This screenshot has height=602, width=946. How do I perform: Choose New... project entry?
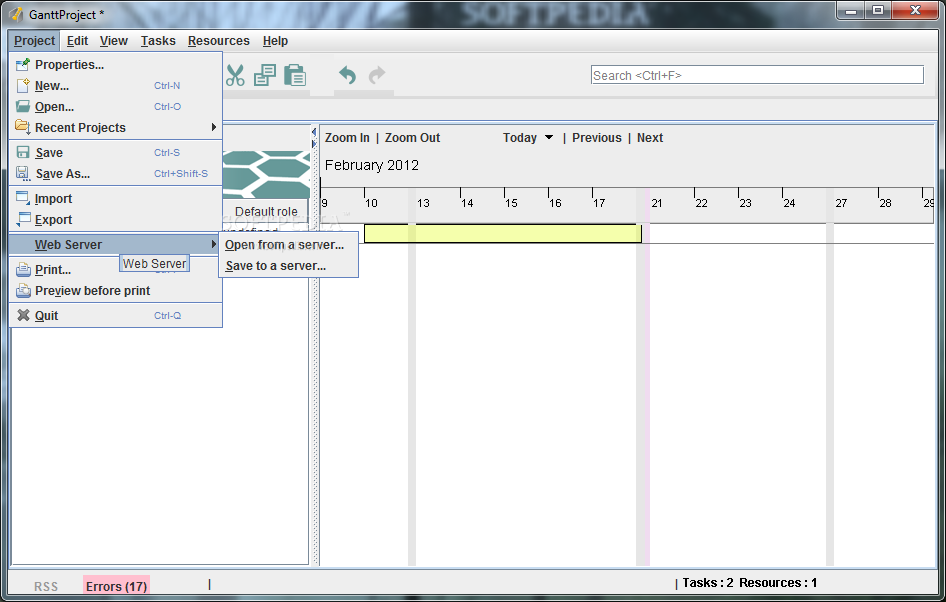pyautogui.click(x=116, y=86)
